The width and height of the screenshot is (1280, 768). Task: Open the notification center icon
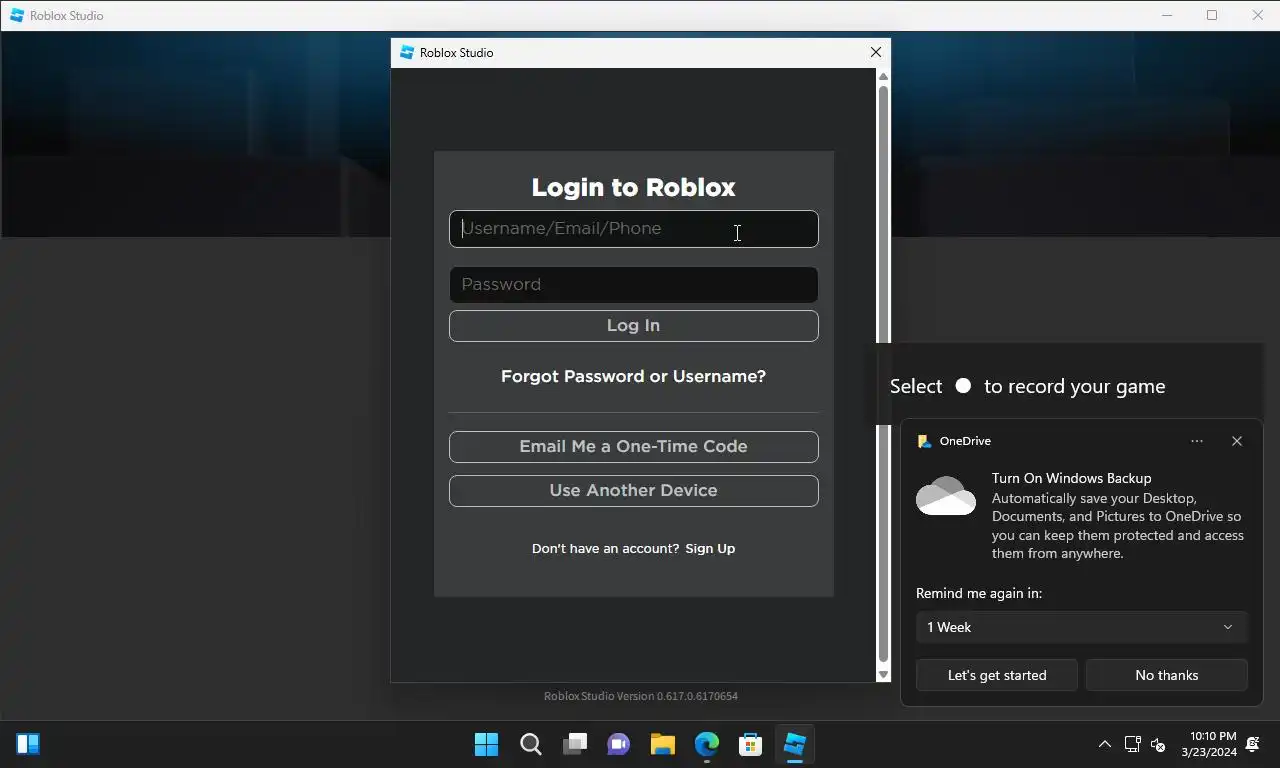[1254, 744]
